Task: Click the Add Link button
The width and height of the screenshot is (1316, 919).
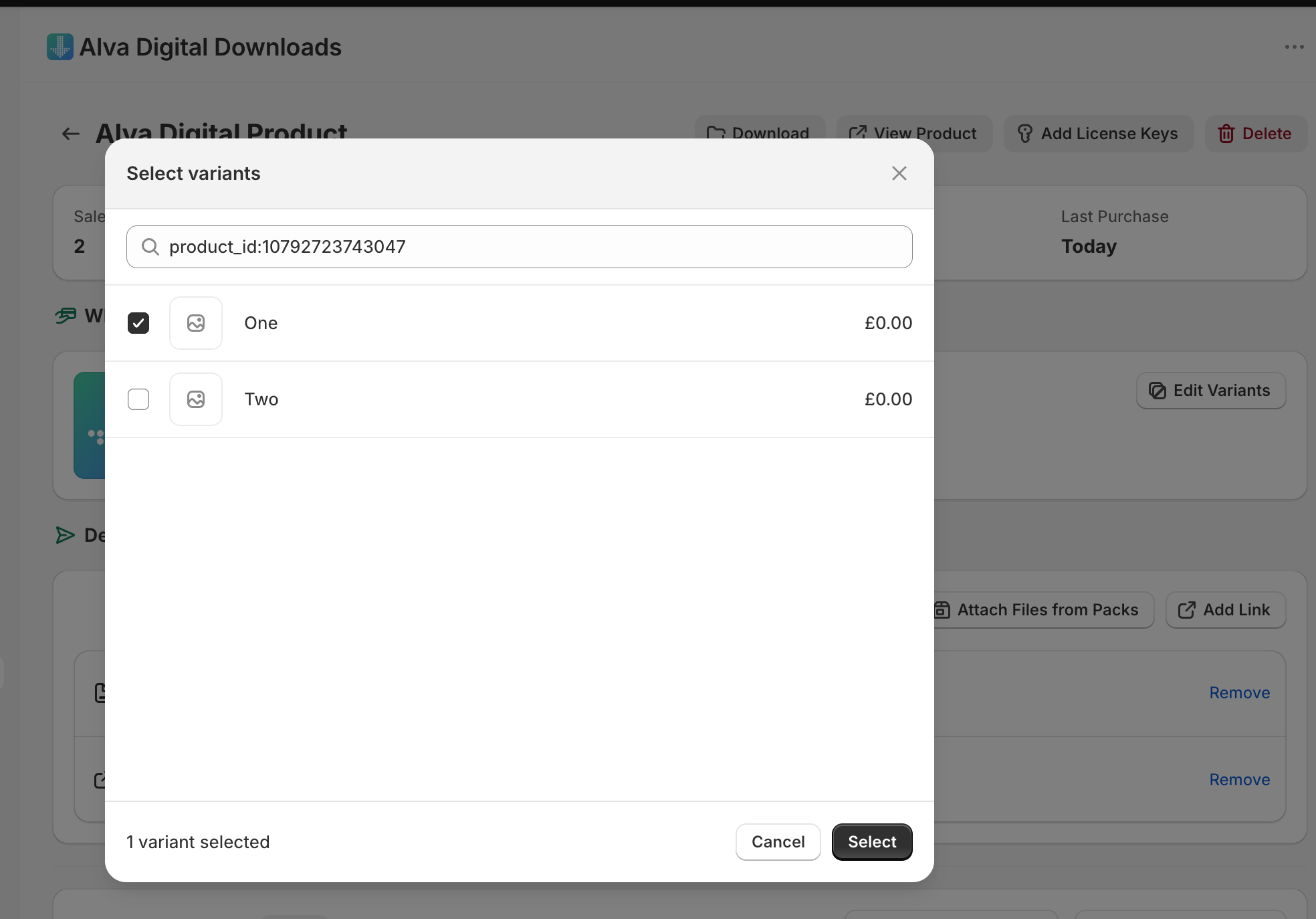Action: click(x=1226, y=610)
